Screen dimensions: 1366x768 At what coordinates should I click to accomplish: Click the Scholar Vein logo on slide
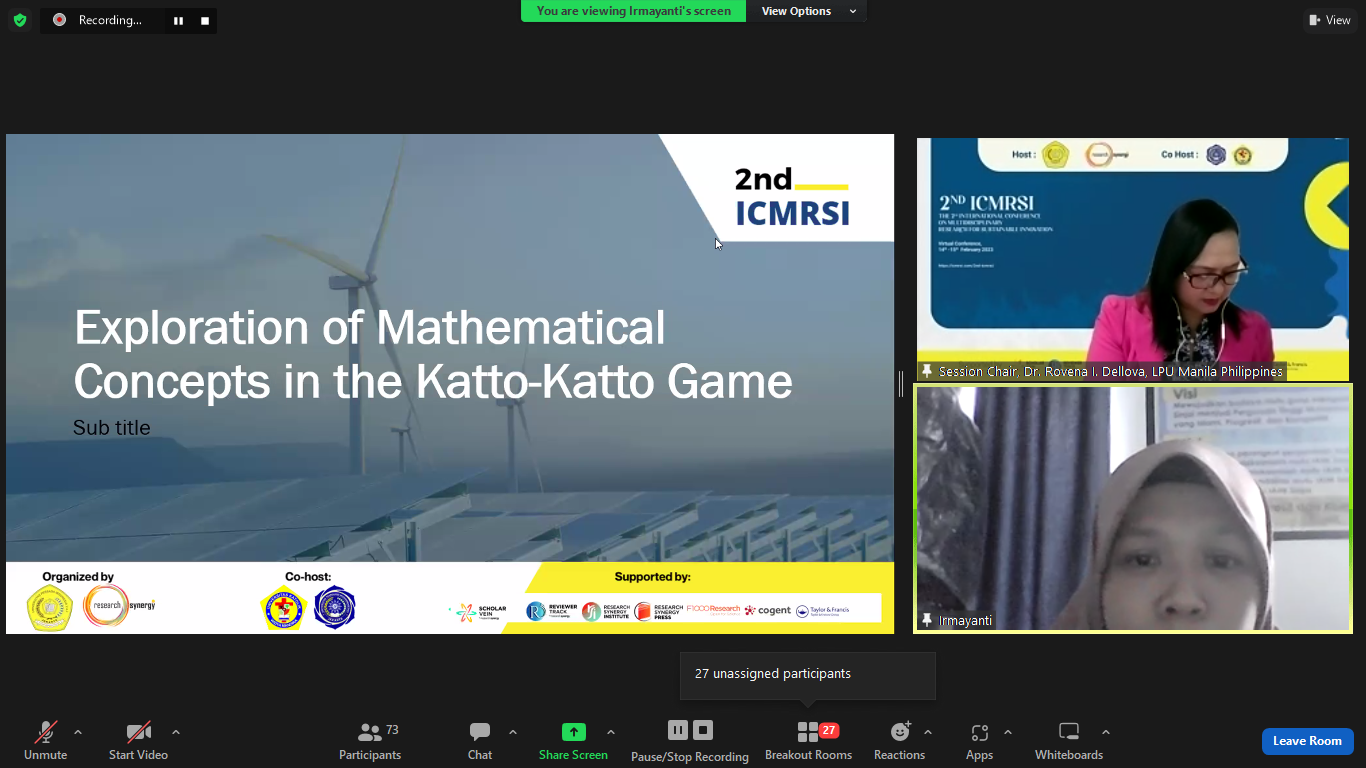[478, 612]
